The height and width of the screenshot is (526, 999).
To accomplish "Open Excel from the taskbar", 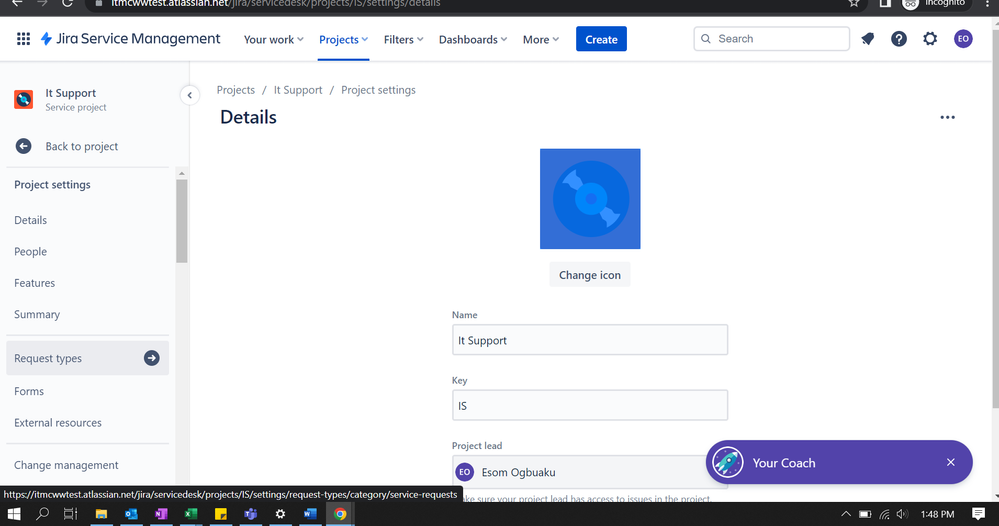I will 190,514.
